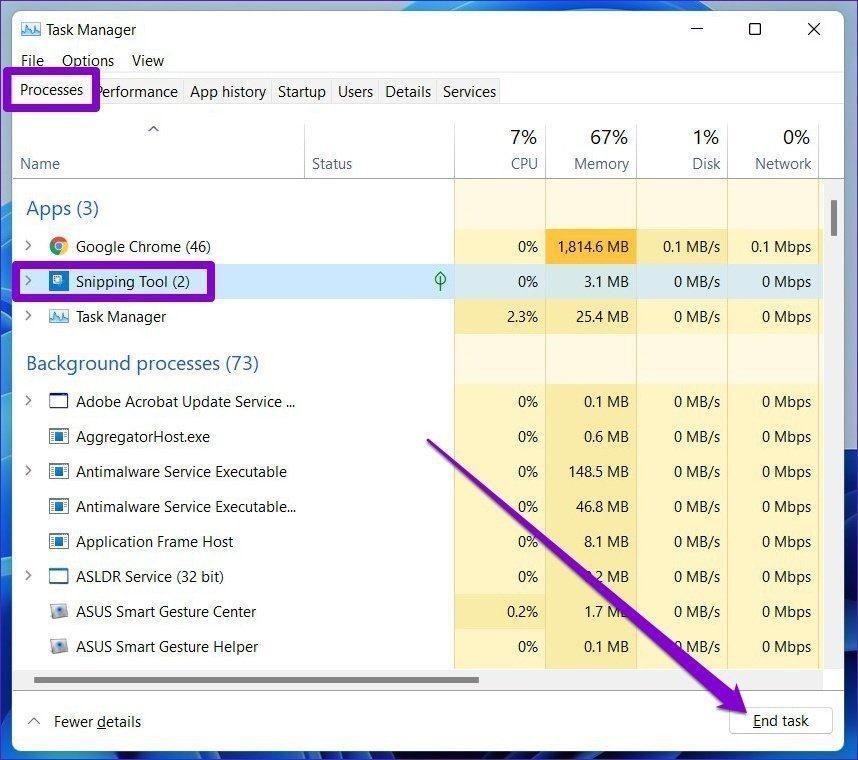Click the End task button
This screenshot has width=858, height=760.
coord(781,720)
